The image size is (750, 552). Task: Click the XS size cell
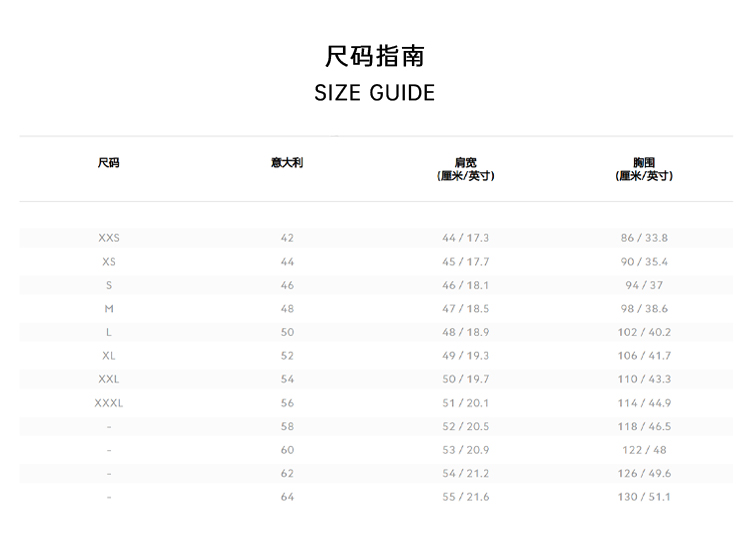(x=109, y=262)
